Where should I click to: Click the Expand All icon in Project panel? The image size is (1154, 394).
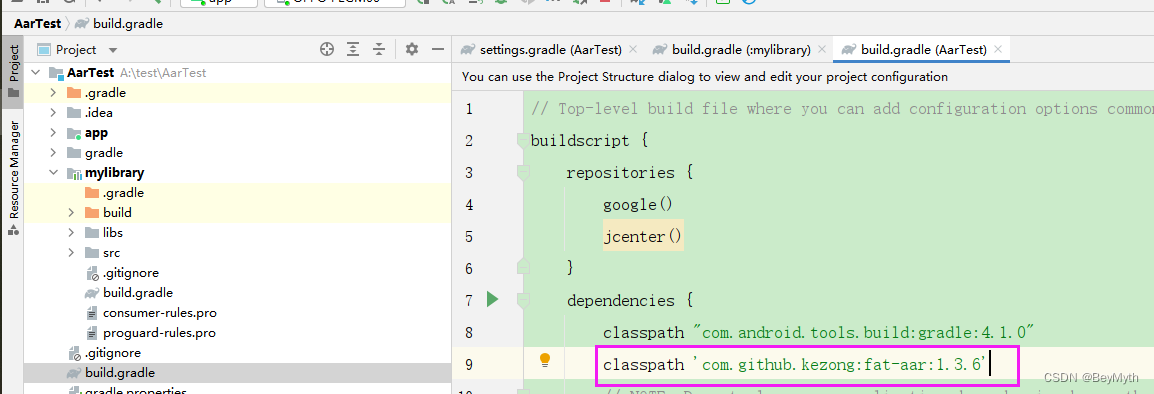pyautogui.click(x=353, y=49)
